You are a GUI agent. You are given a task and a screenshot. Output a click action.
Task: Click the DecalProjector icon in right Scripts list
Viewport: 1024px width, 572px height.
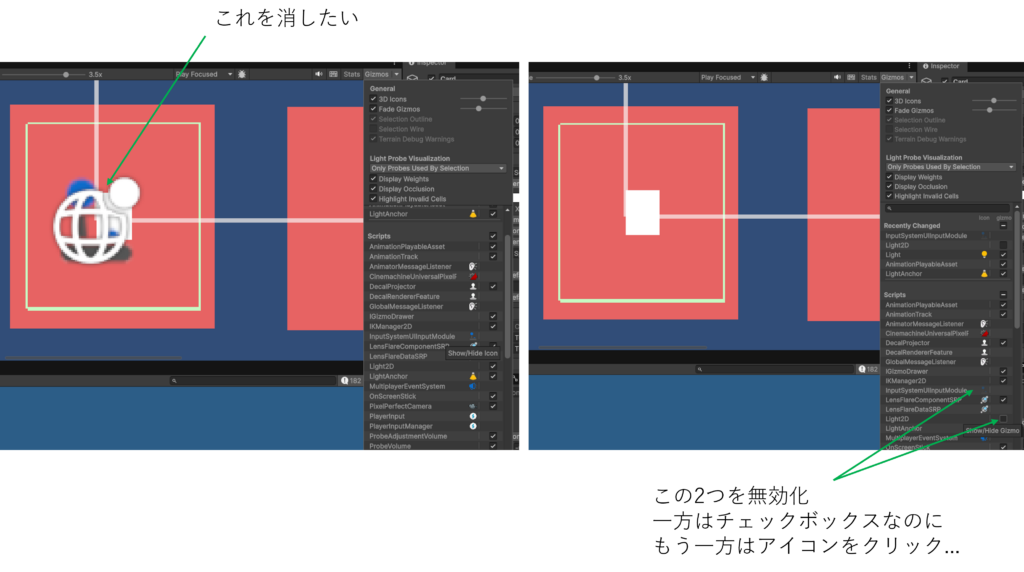(x=984, y=343)
